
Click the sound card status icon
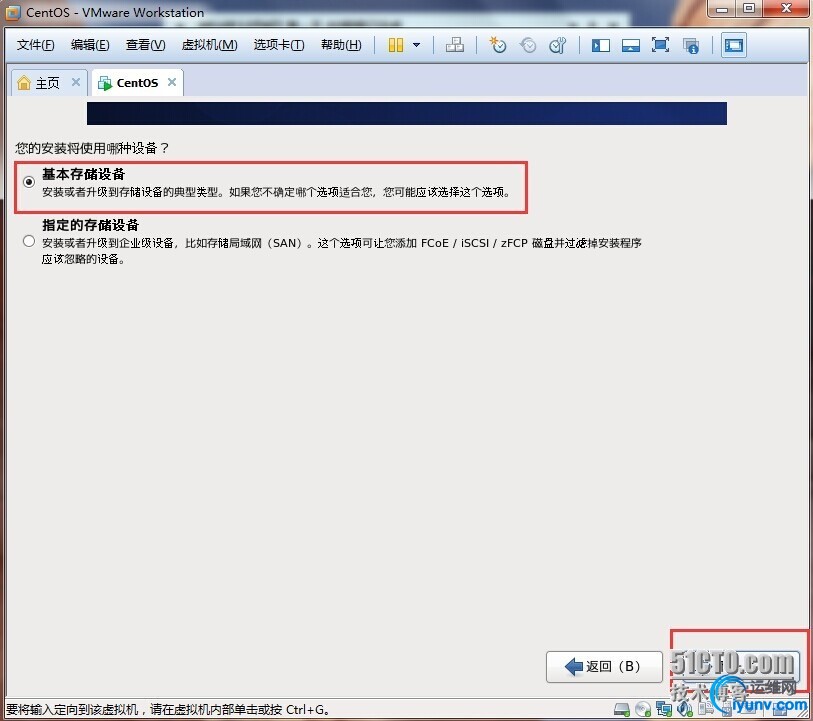coord(684,709)
